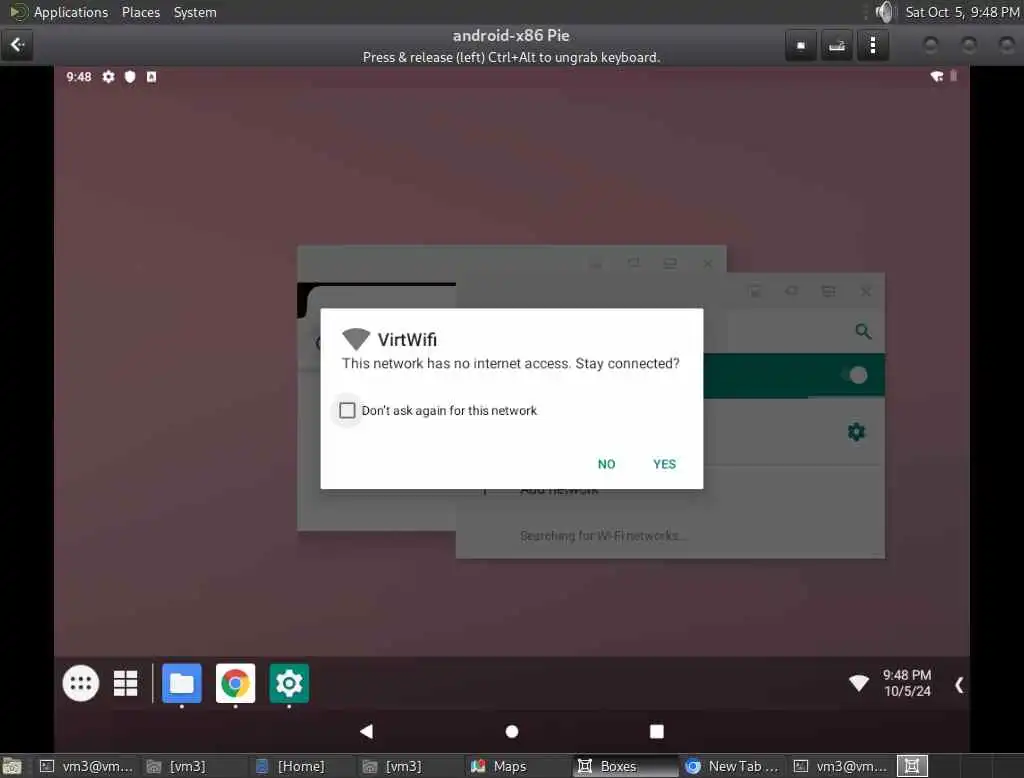Choose NO in the VirtWifi dialog
1024x778 pixels.
point(606,464)
